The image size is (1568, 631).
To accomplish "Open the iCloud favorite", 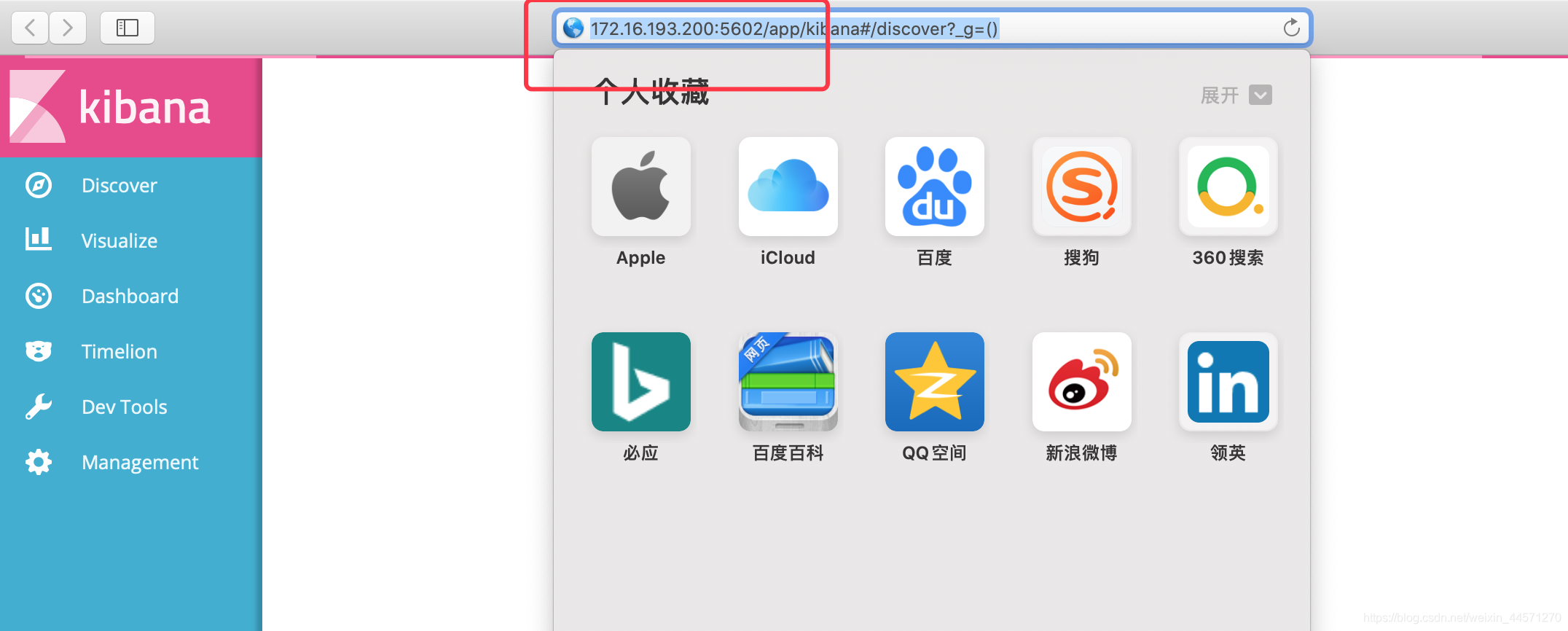I will pos(788,187).
